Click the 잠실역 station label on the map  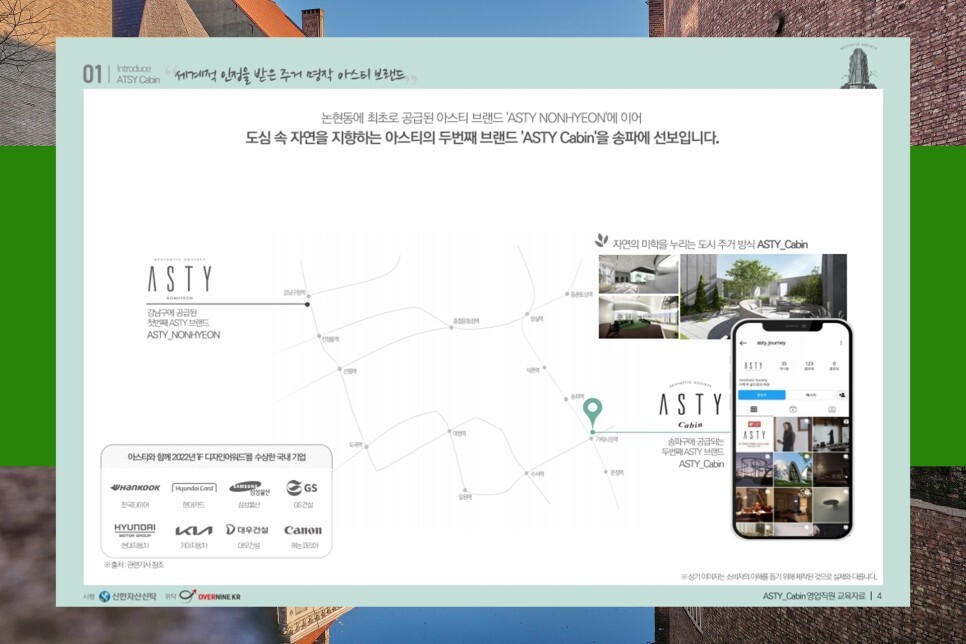coord(537,319)
